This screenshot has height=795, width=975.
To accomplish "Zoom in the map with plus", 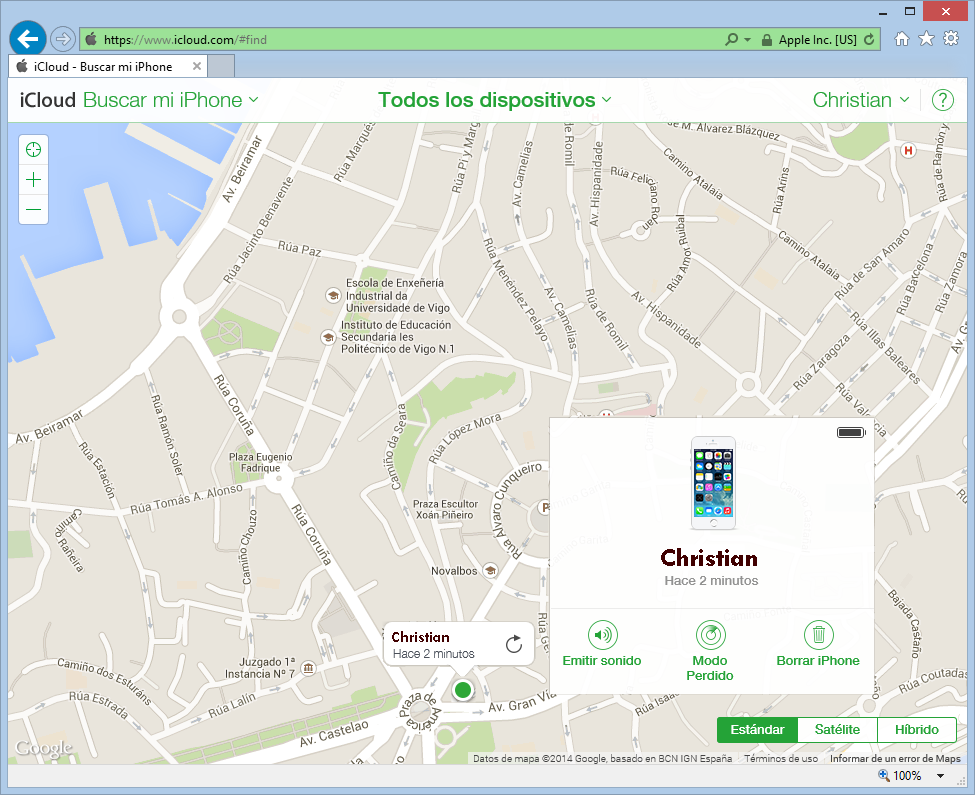I will point(34,180).
